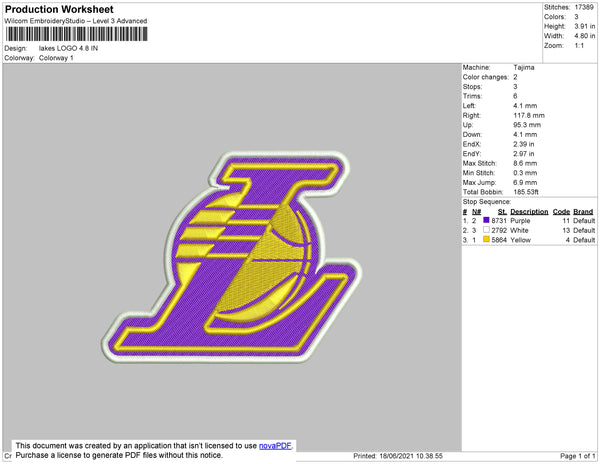Open the novaPDF link
The height and width of the screenshot is (464, 600).
275,446
